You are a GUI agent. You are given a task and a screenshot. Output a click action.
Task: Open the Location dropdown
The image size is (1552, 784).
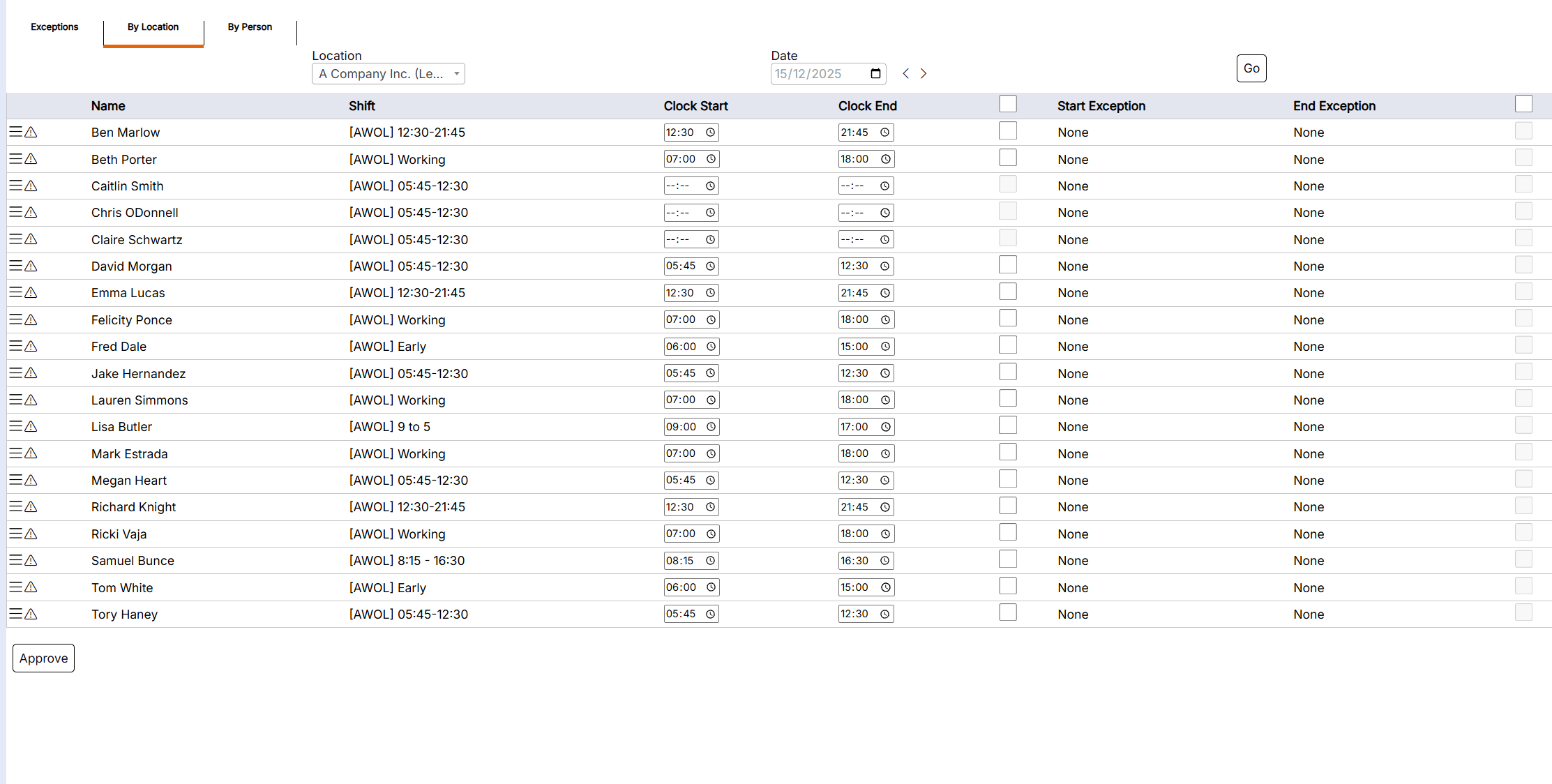click(x=388, y=74)
